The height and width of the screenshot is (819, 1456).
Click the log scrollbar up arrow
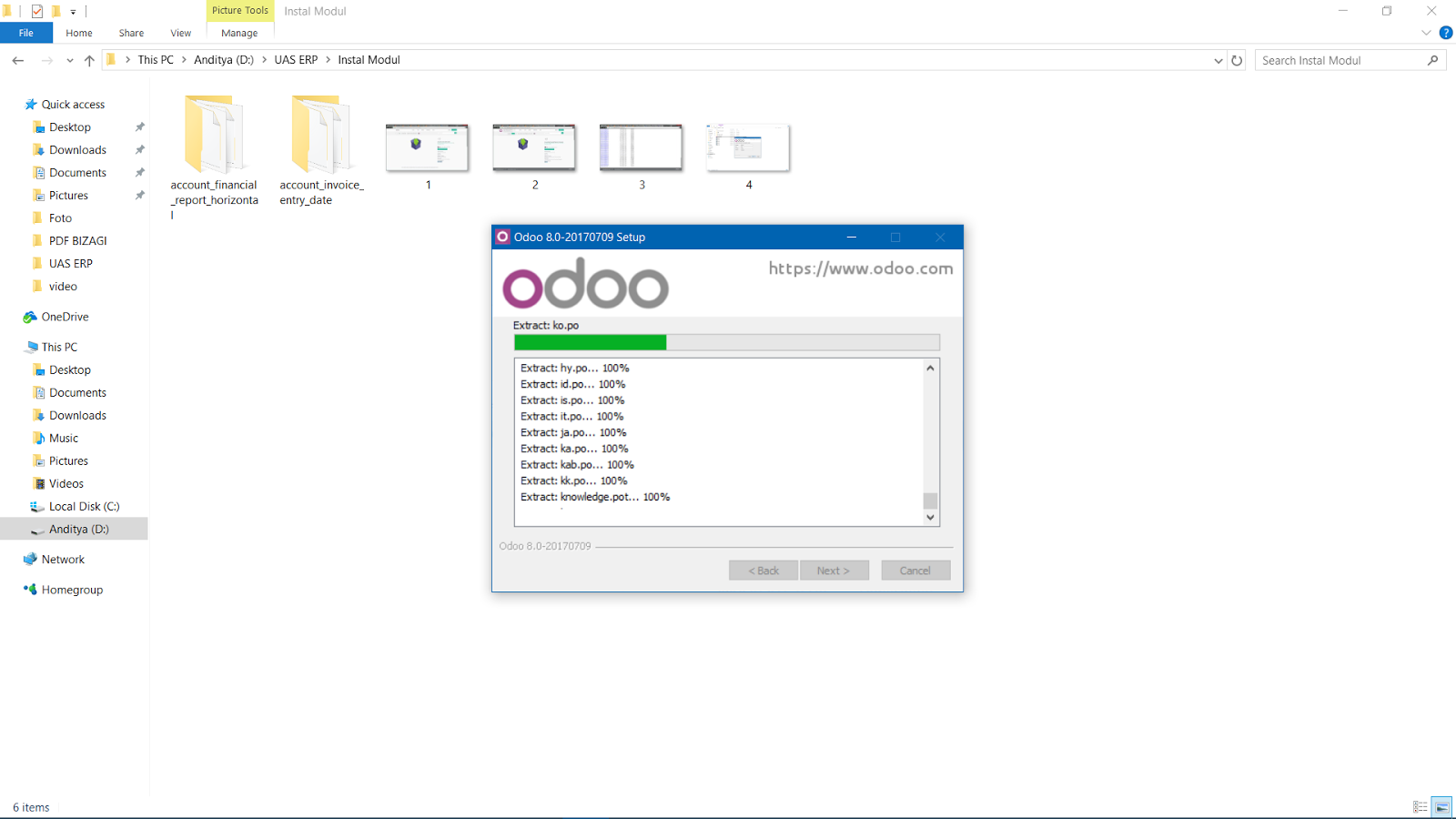[930, 368]
